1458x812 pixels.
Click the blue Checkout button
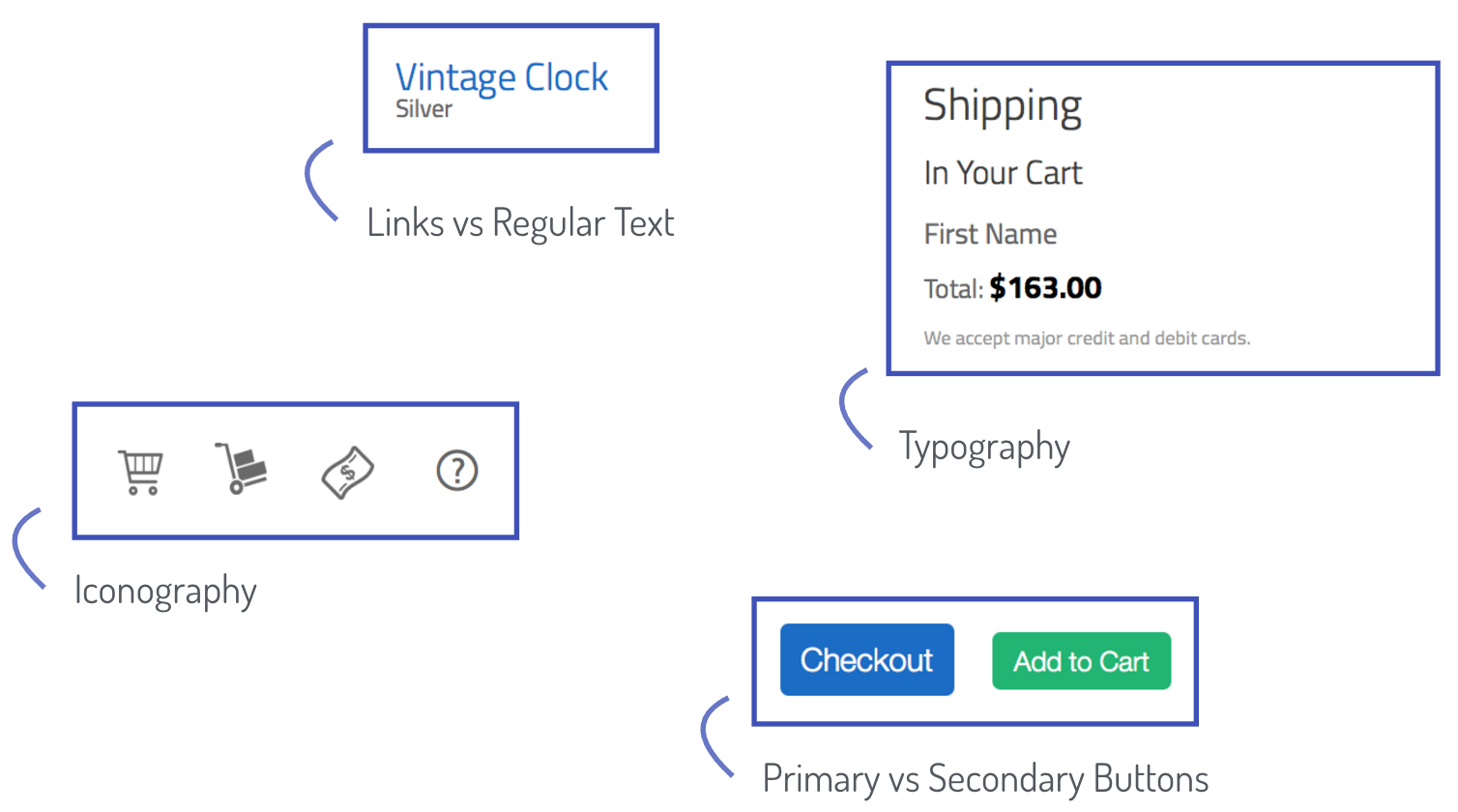click(867, 659)
